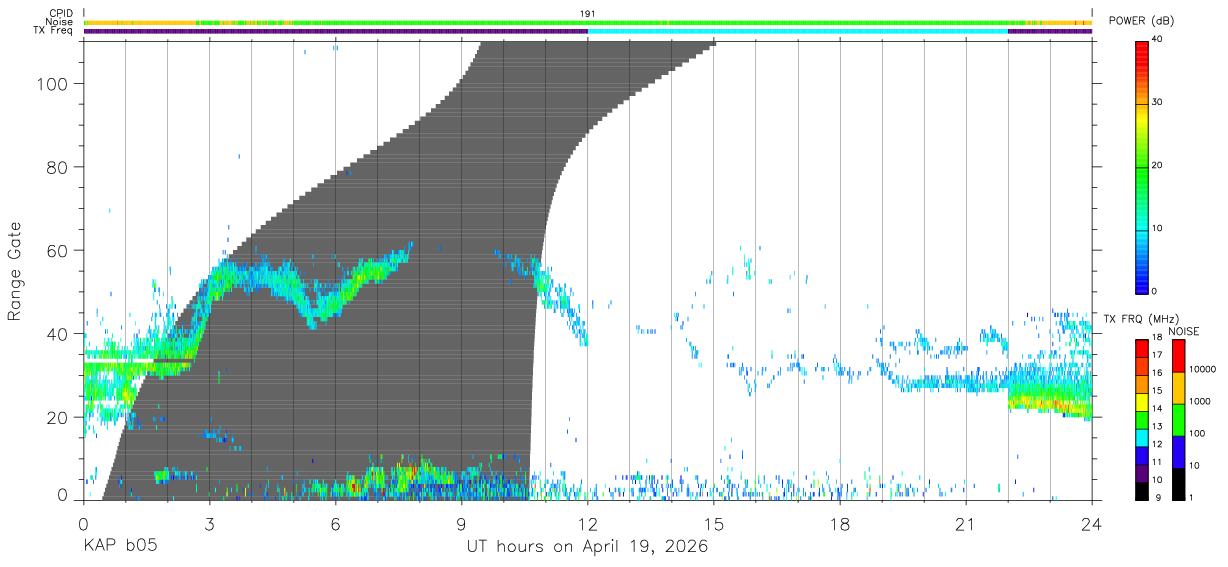Click the x-axis tick label 12
Image resolution: width=1228 pixels, height=567 pixels.
pyautogui.click(x=587, y=523)
